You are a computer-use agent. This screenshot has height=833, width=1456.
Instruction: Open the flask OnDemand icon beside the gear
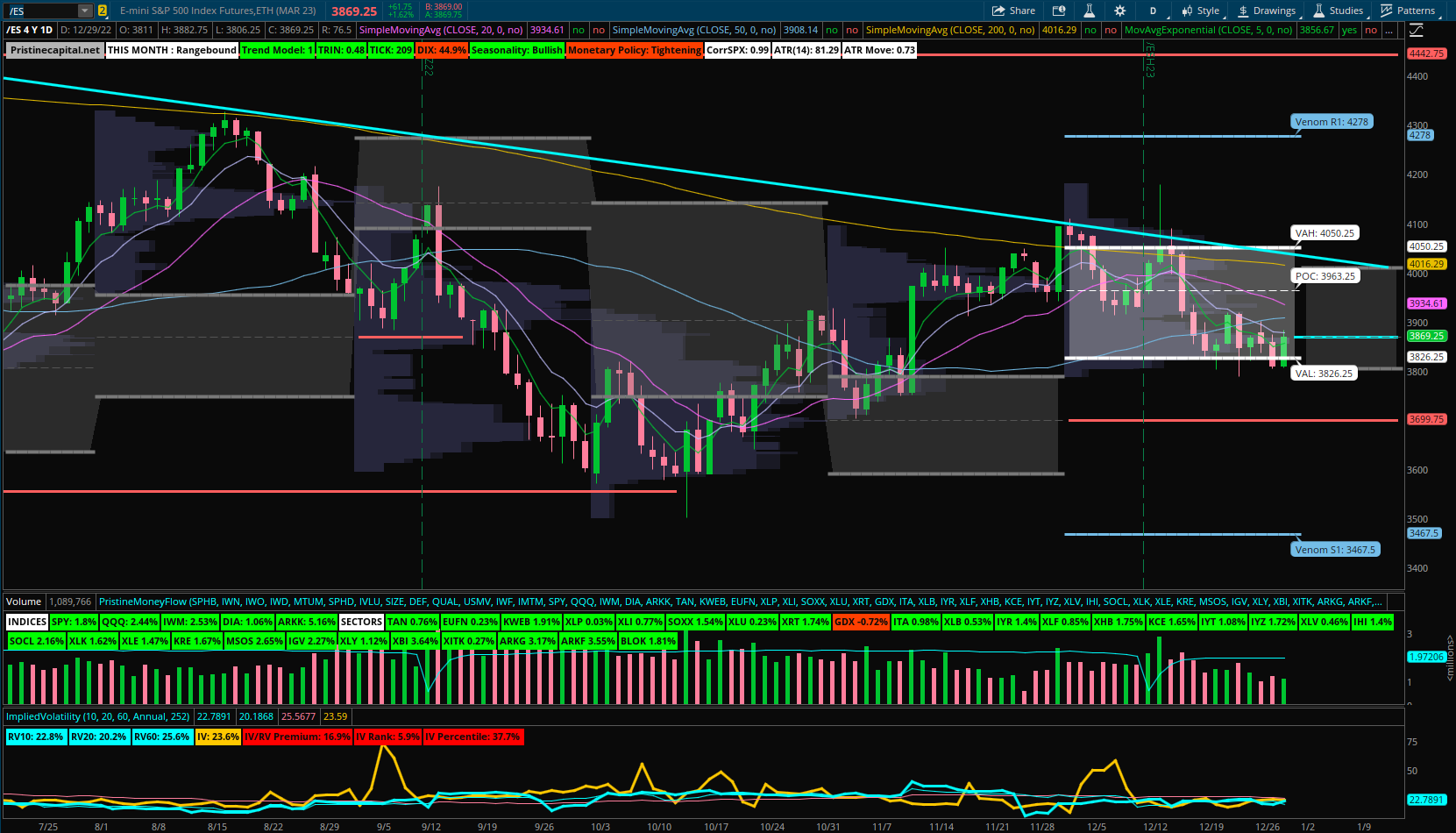[1089, 11]
